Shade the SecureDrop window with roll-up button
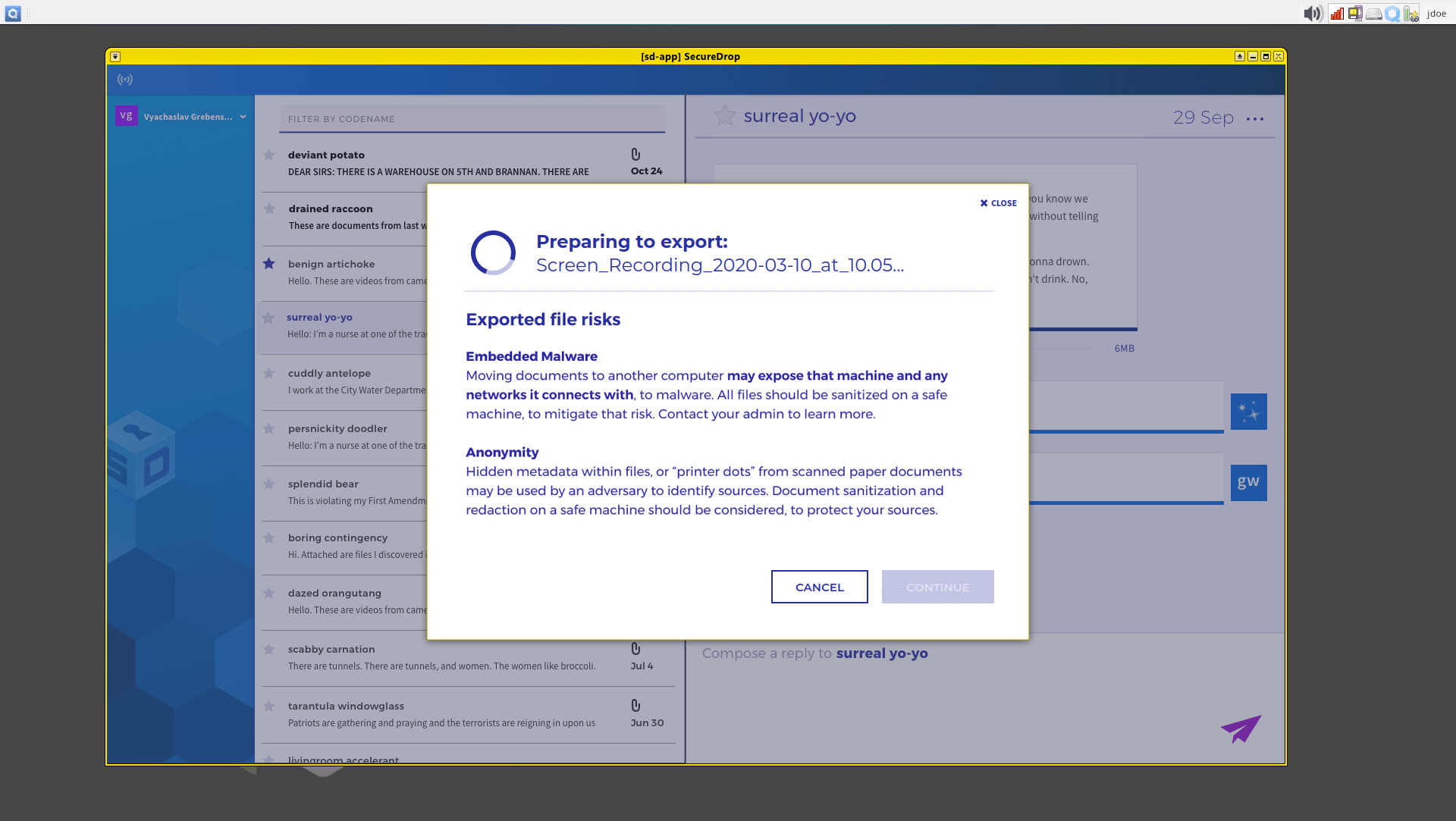The image size is (1456, 821). coord(1240,56)
